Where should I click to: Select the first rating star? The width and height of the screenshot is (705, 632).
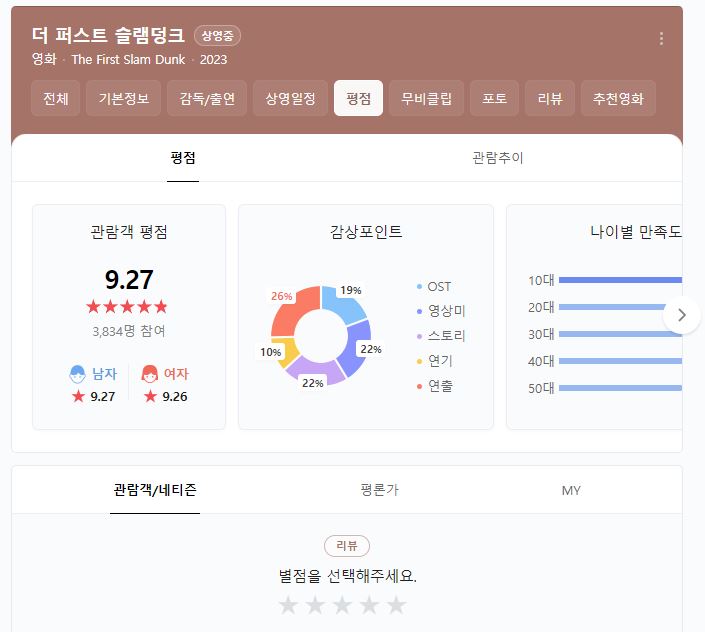pyautogui.click(x=288, y=605)
